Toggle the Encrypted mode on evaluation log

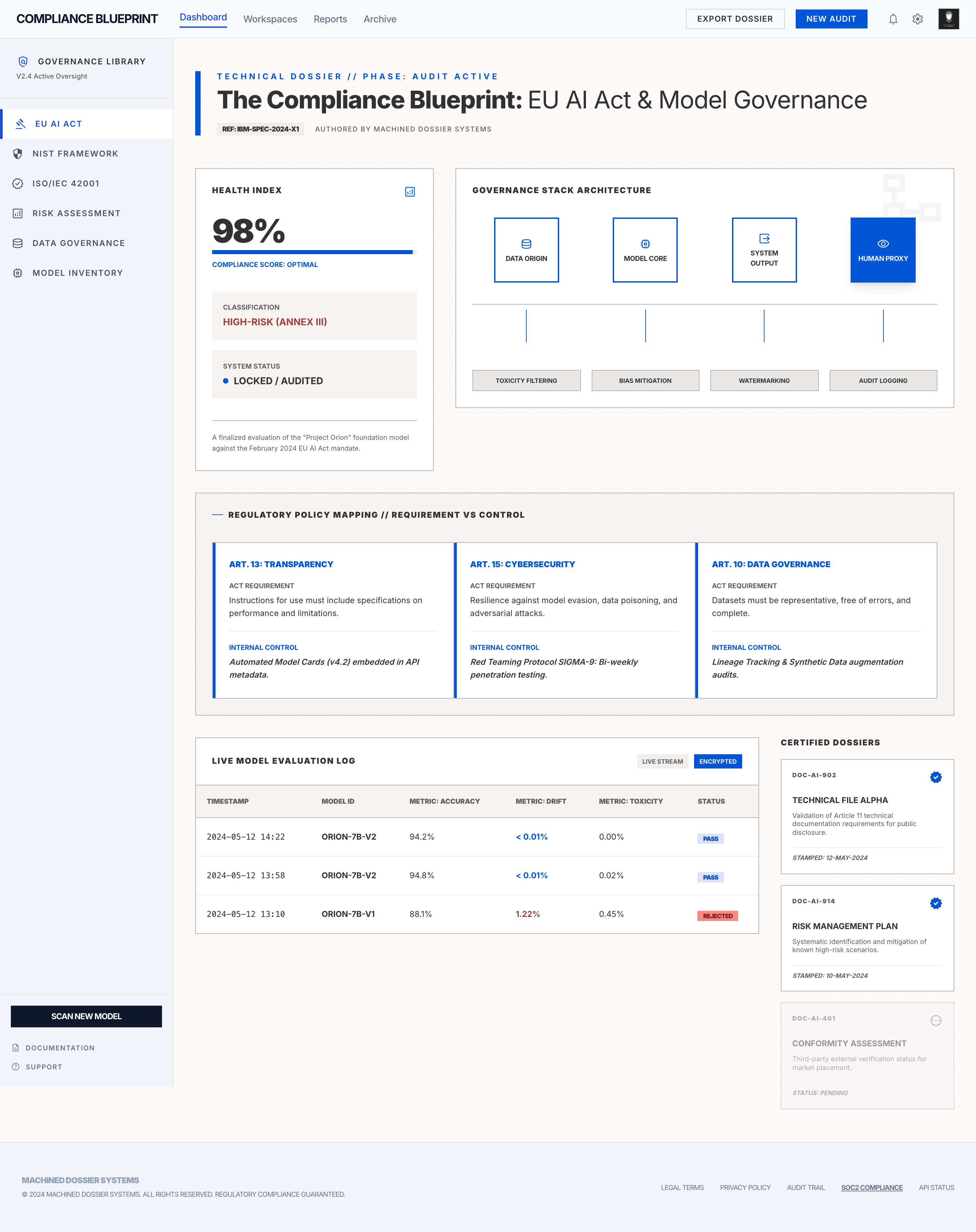tap(718, 761)
